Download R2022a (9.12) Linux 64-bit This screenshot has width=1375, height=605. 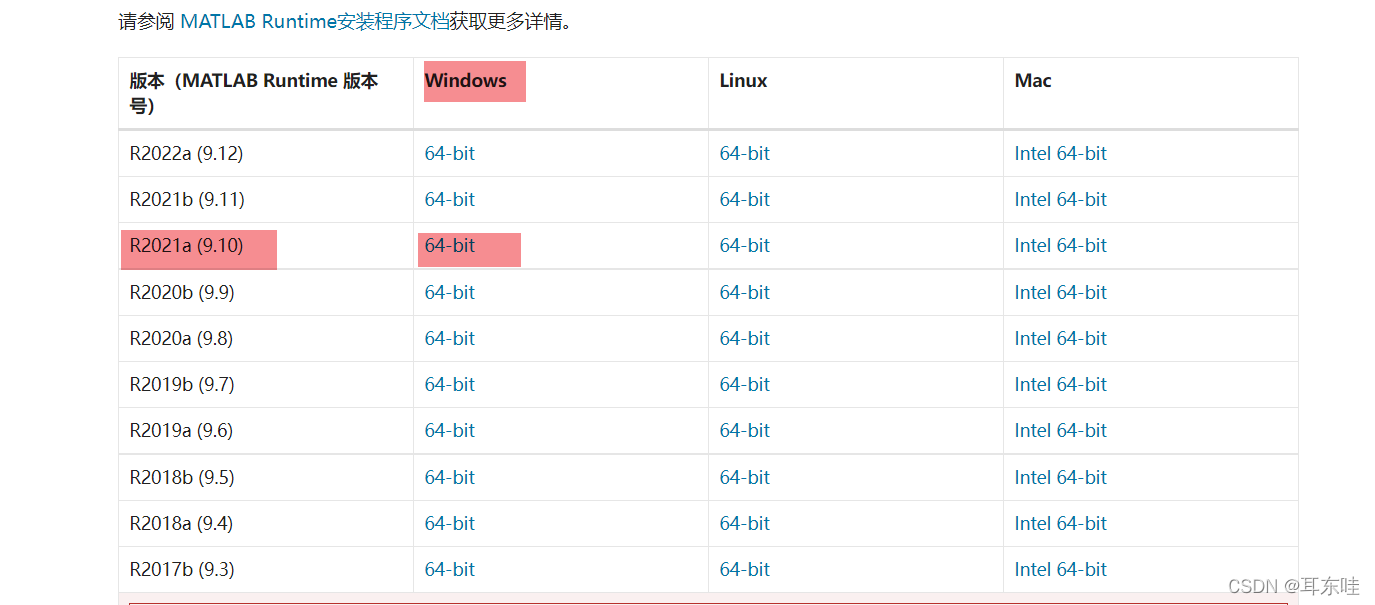coord(745,154)
